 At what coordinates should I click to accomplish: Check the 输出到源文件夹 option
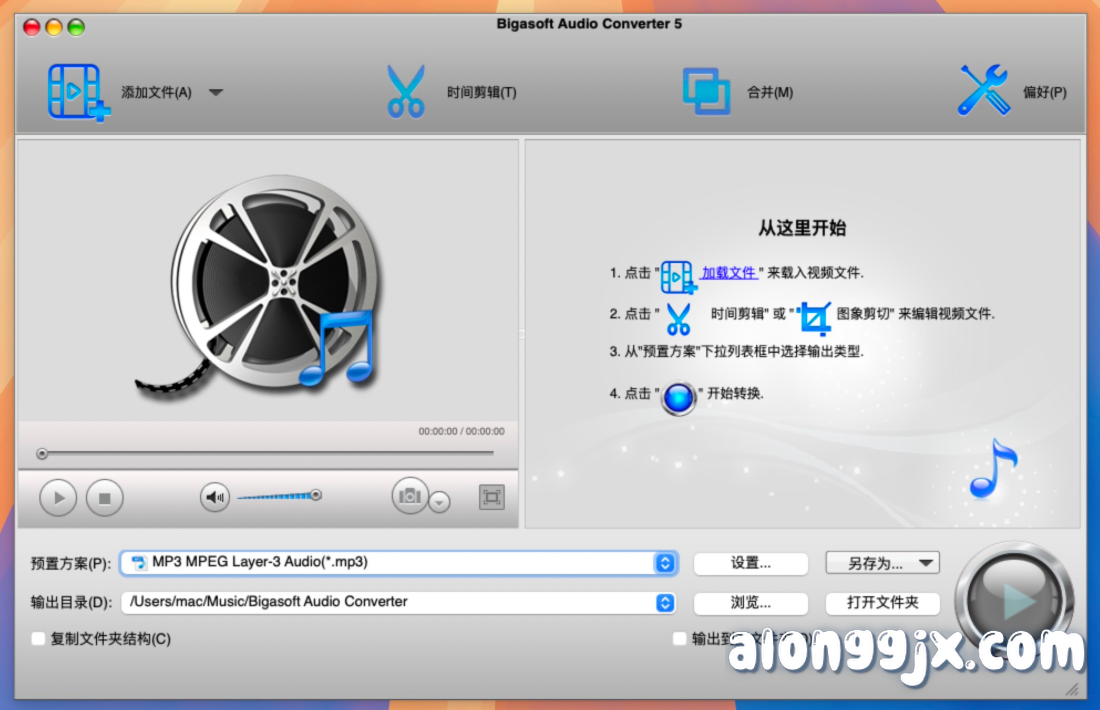(680, 638)
